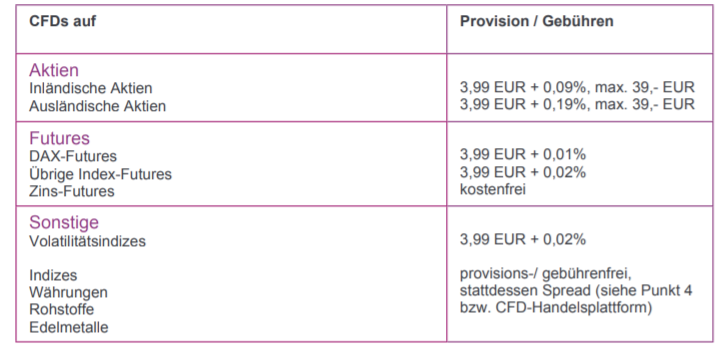Viewport: 719px width, 360px height.
Task: Click the 'Edelmetalle' row label
Action: click(x=69, y=327)
